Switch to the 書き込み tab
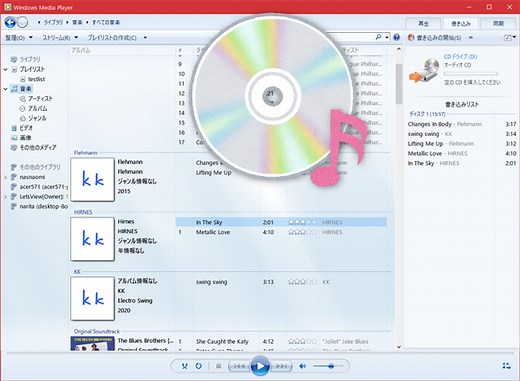This screenshot has width=520, height=381. click(x=461, y=23)
